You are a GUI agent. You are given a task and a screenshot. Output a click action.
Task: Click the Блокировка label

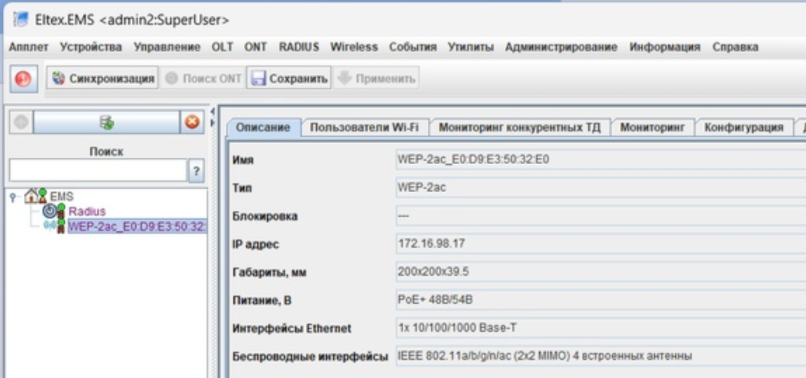click(265, 217)
